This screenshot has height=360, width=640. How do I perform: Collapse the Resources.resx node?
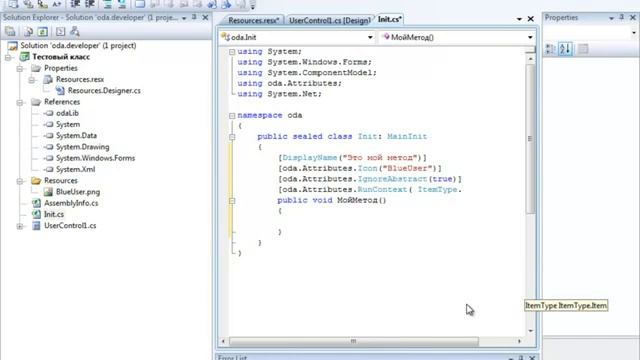[x=31, y=80]
